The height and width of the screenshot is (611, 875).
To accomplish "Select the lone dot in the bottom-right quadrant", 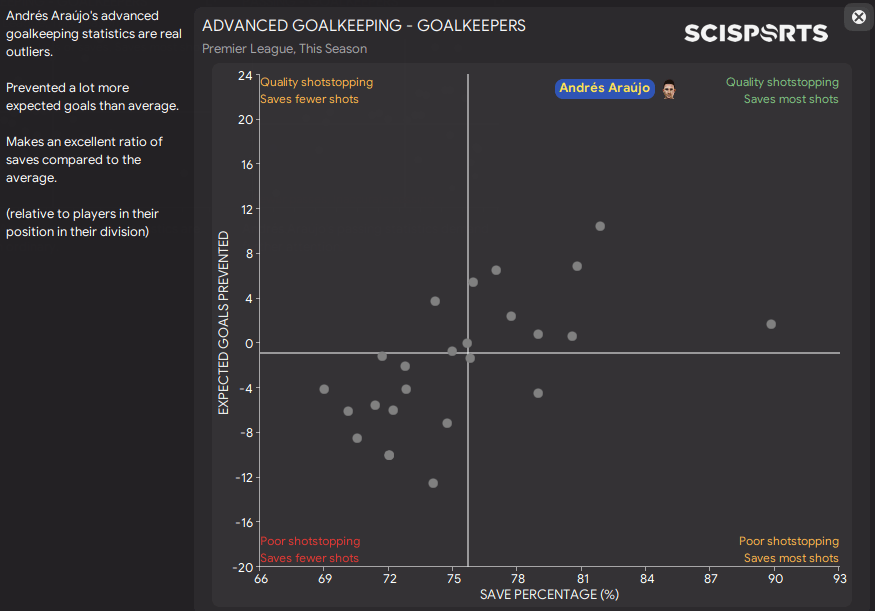I will [538, 393].
